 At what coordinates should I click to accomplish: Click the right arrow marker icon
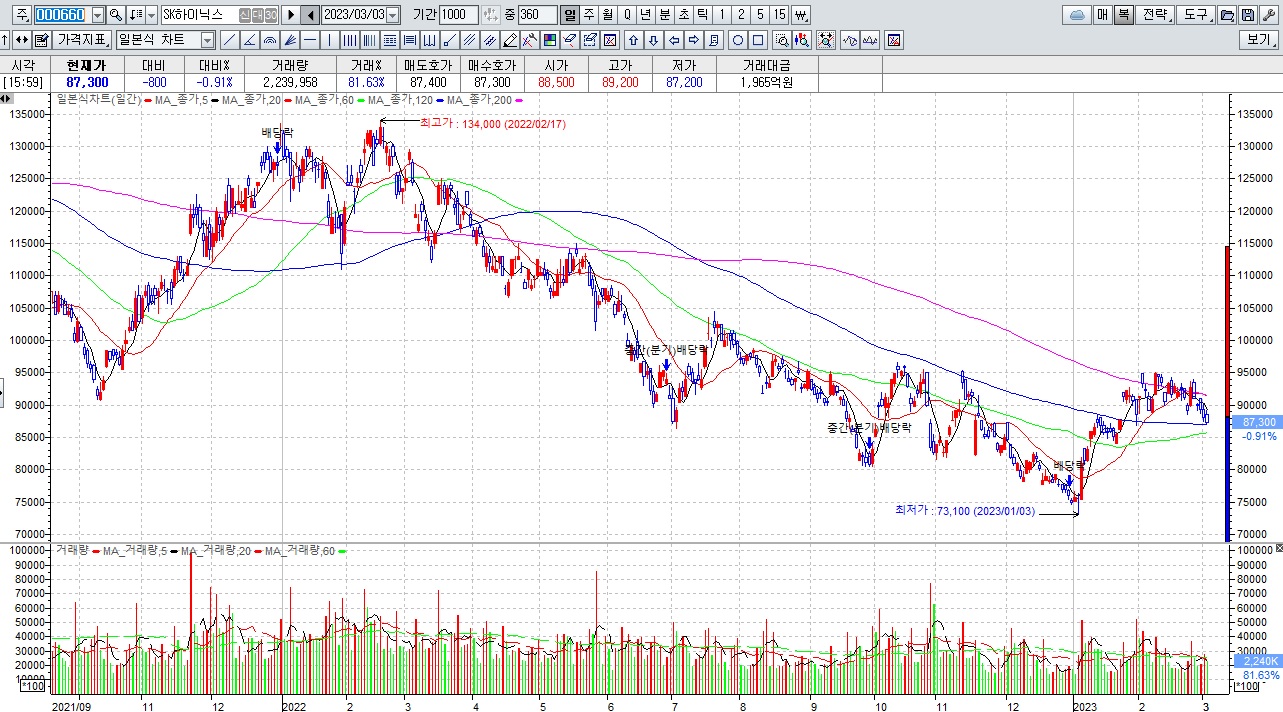pyautogui.click(x=693, y=40)
